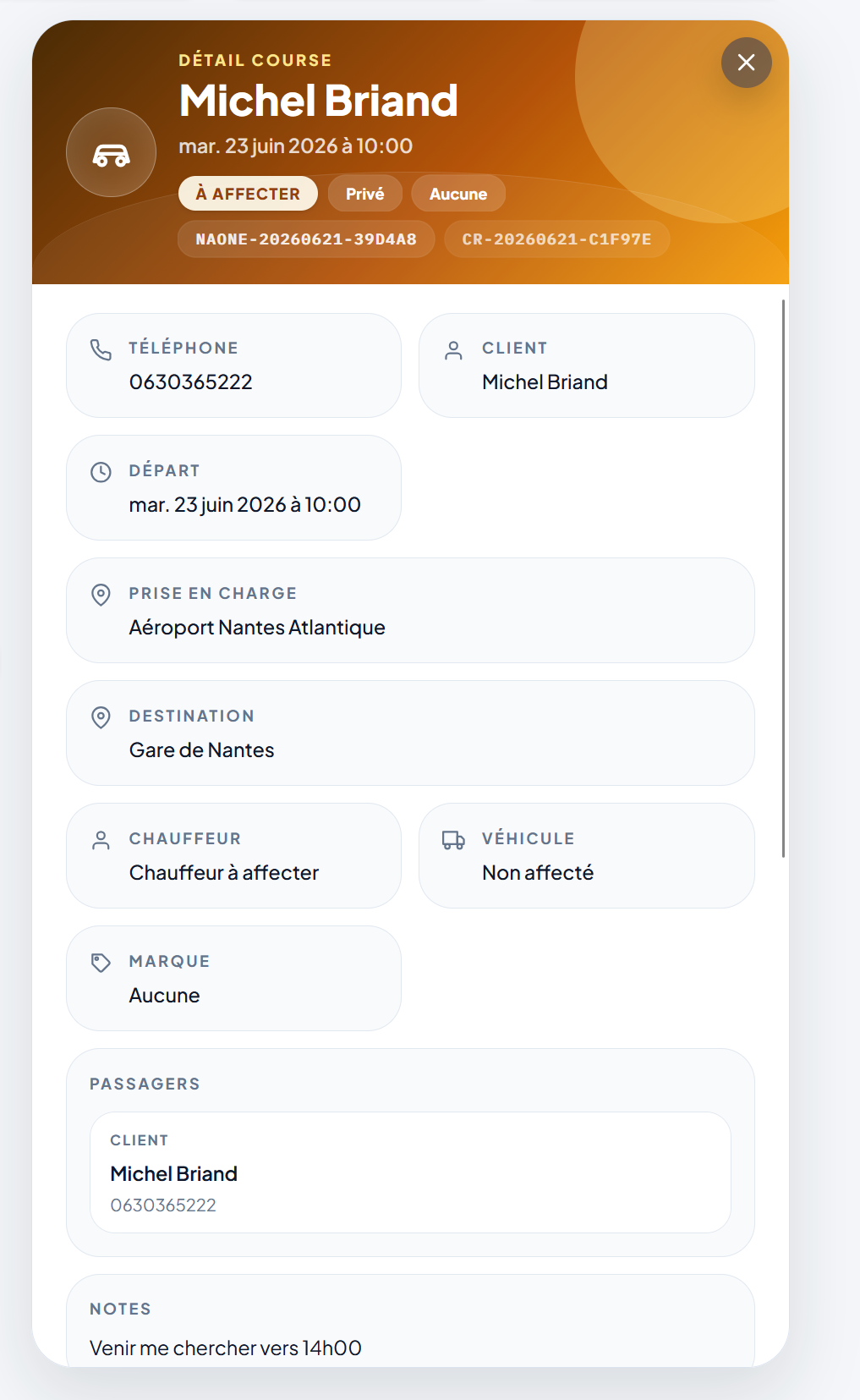The height and width of the screenshot is (1400, 860).
Task: Click the truck icon beside Véhicule
Action: (x=454, y=840)
